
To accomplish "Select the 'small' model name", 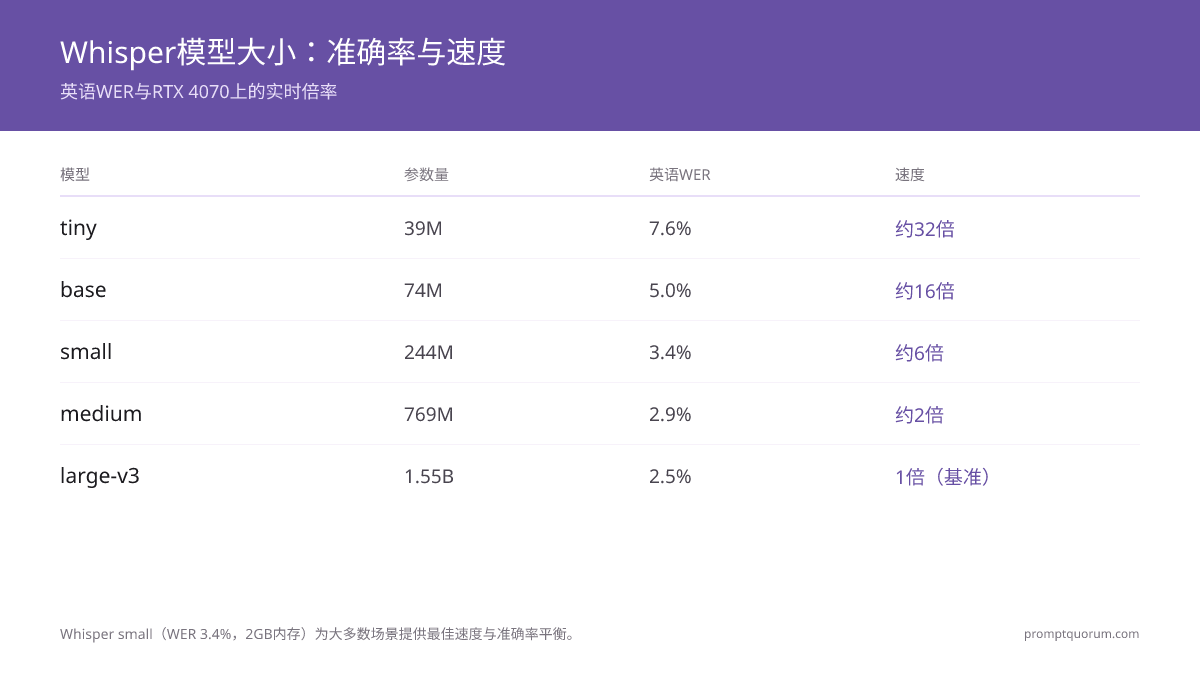I will [x=86, y=352].
